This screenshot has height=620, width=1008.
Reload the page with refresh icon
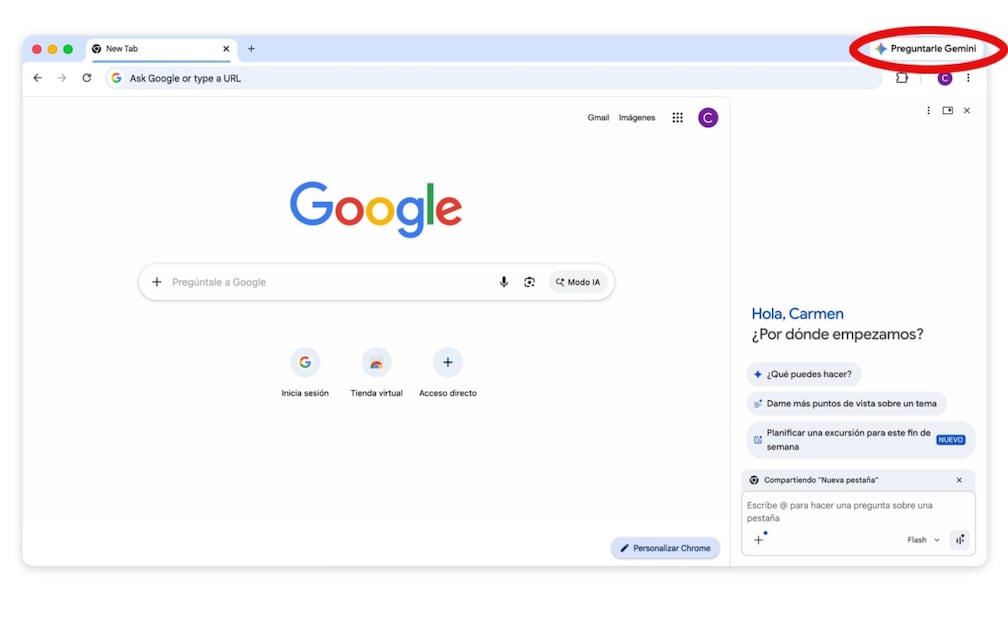[x=87, y=78]
